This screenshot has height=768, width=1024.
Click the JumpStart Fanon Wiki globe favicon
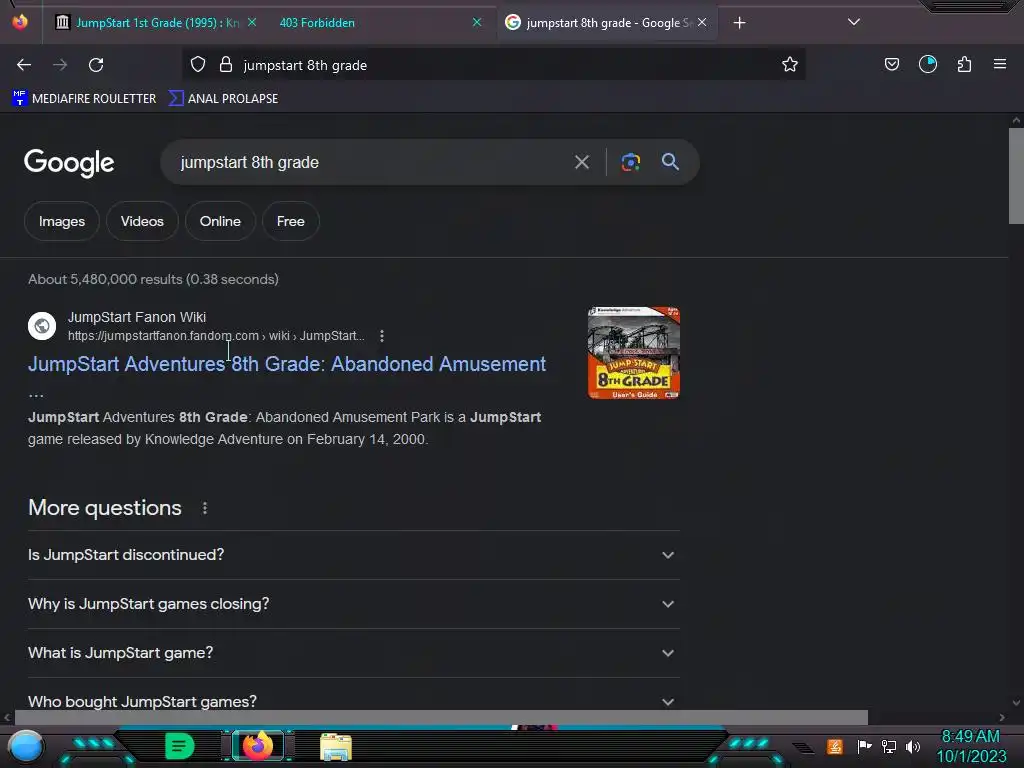pyautogui.click(x=42, y=325)
